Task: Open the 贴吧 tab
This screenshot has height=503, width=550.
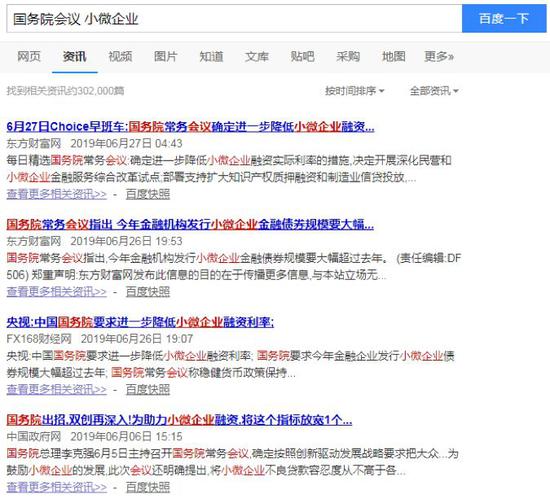Action: [x=302, y=56]
